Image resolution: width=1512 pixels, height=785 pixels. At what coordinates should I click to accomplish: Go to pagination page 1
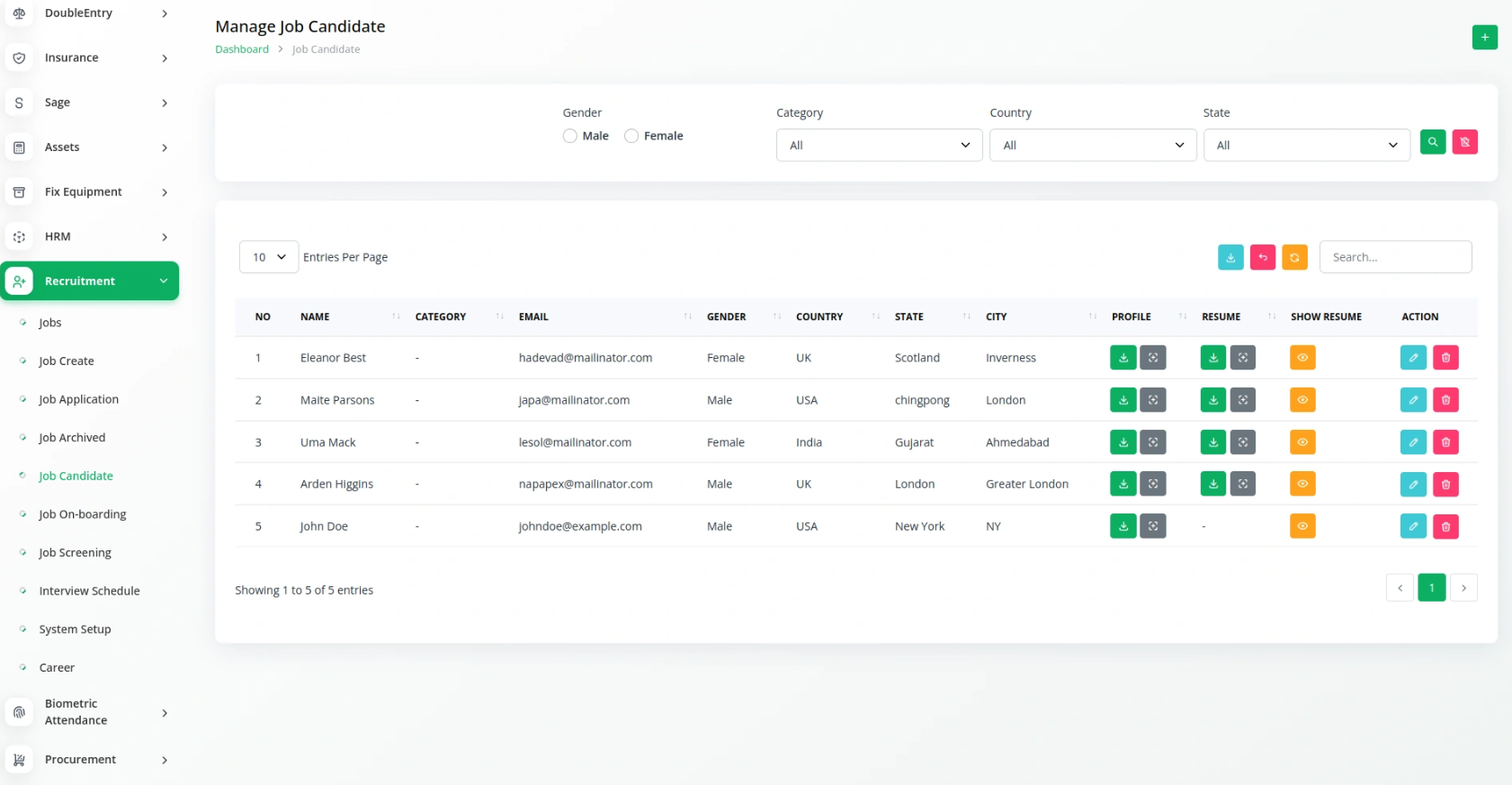click(1432, 588)
